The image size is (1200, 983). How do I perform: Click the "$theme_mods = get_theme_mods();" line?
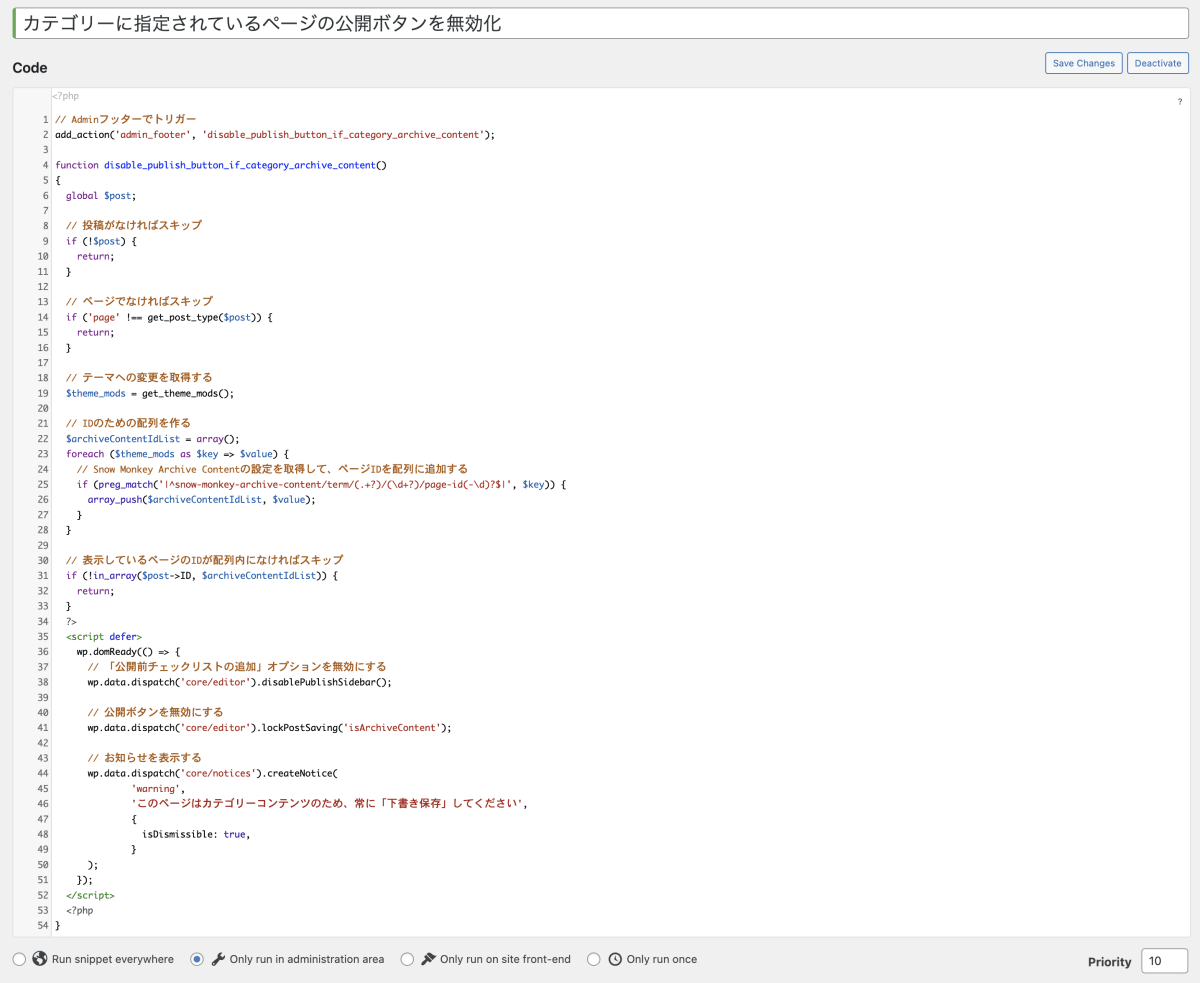point(150,393)
